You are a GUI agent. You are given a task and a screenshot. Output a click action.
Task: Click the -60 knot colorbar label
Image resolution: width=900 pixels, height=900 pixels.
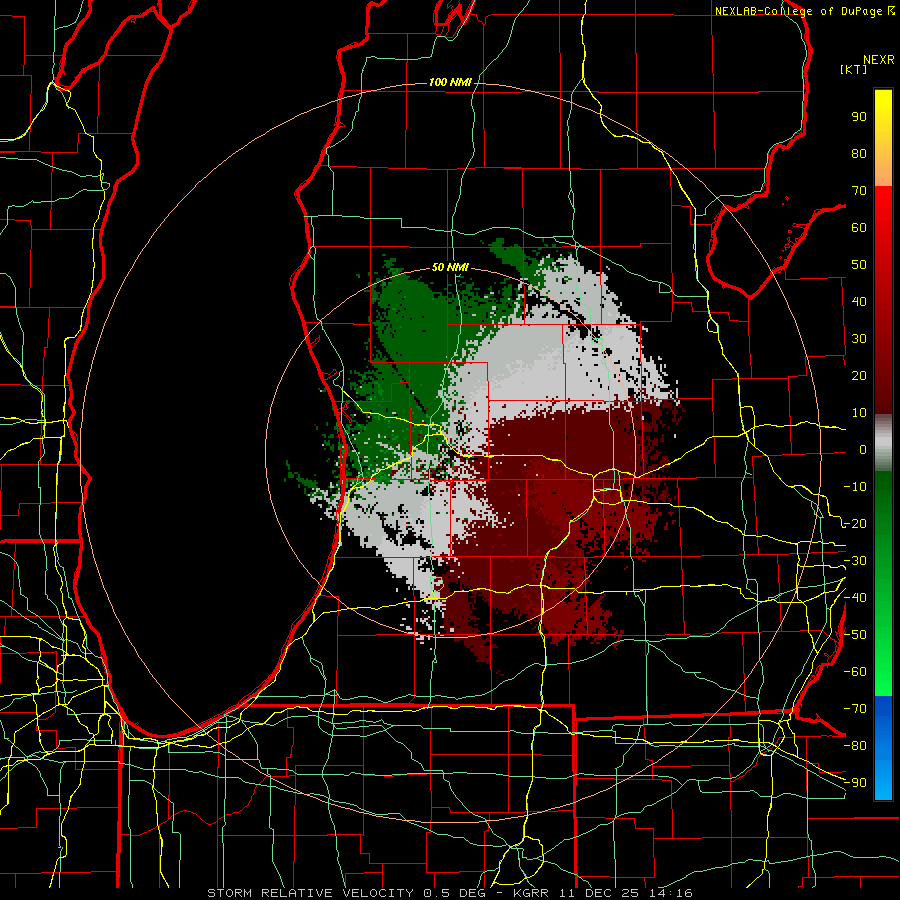tap(855, 672)
